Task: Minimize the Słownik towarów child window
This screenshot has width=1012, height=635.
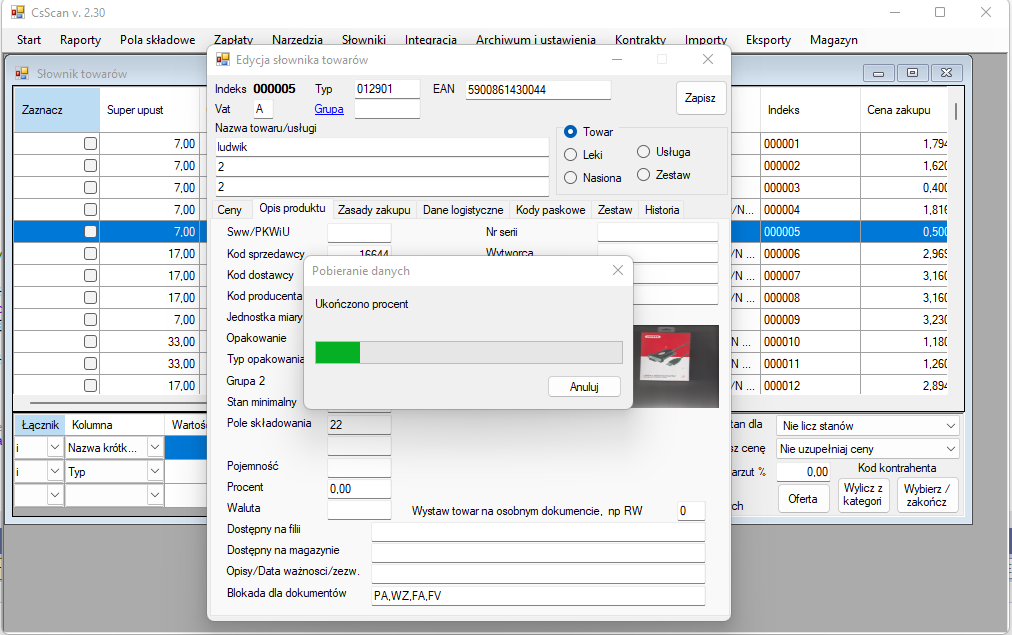Action: pos(878,73)
